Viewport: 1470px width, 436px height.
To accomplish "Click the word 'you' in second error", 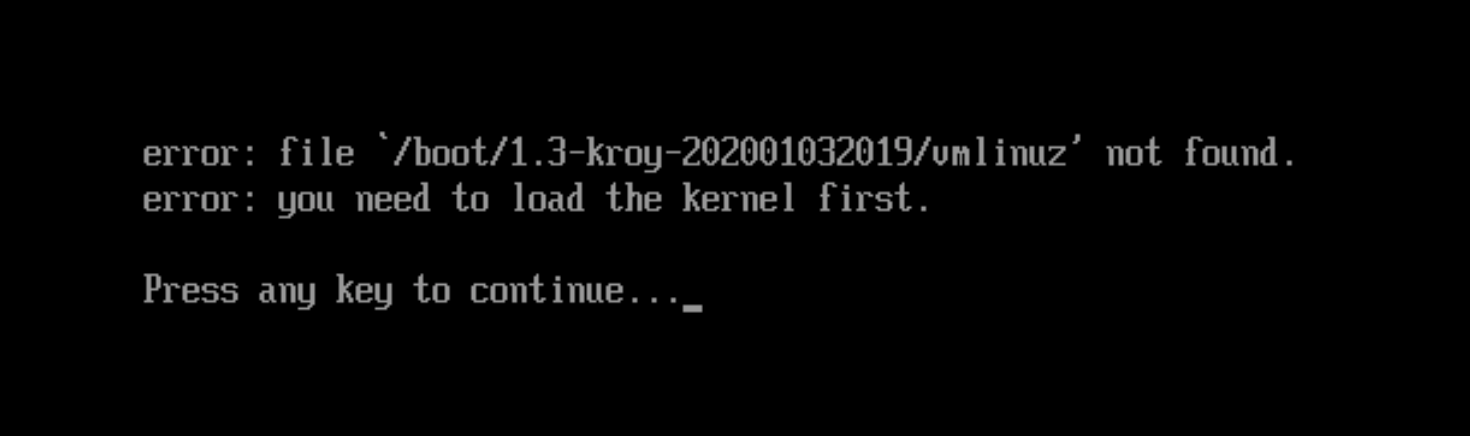I will [306, 201].
